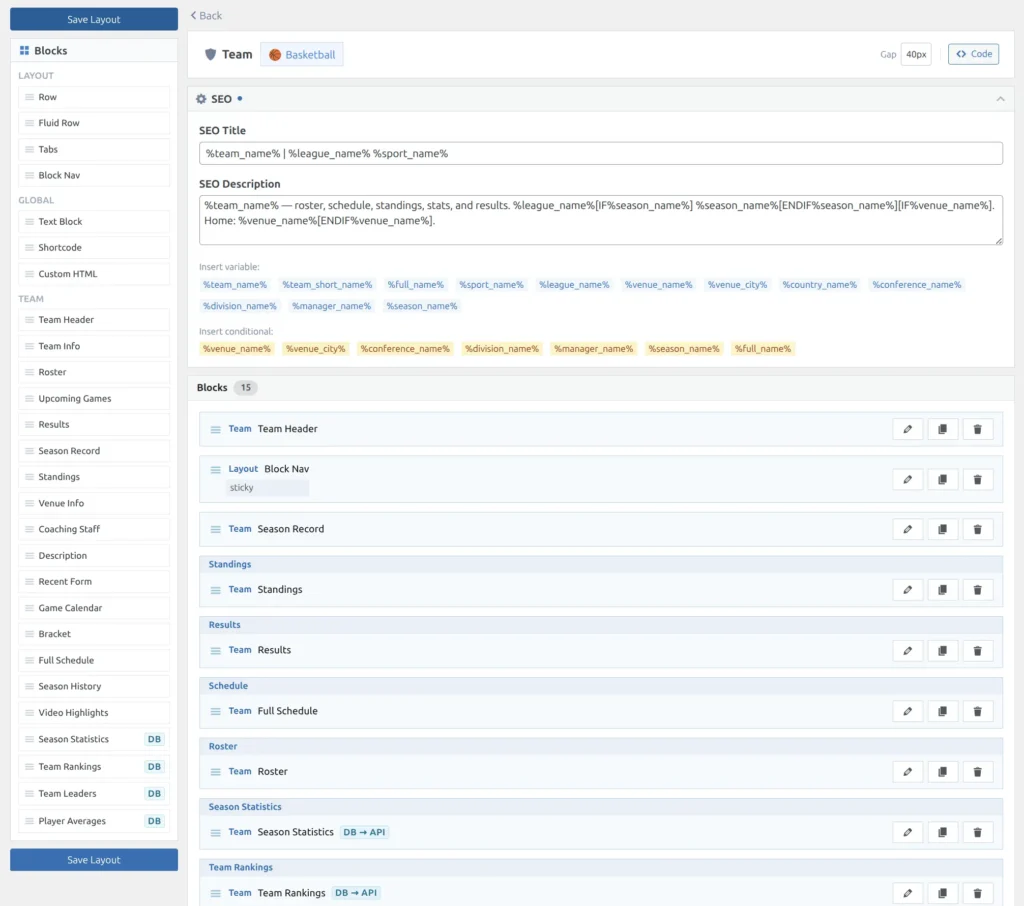
Task: Insert %venue_city% conditional chip
Action: [315, 349]
